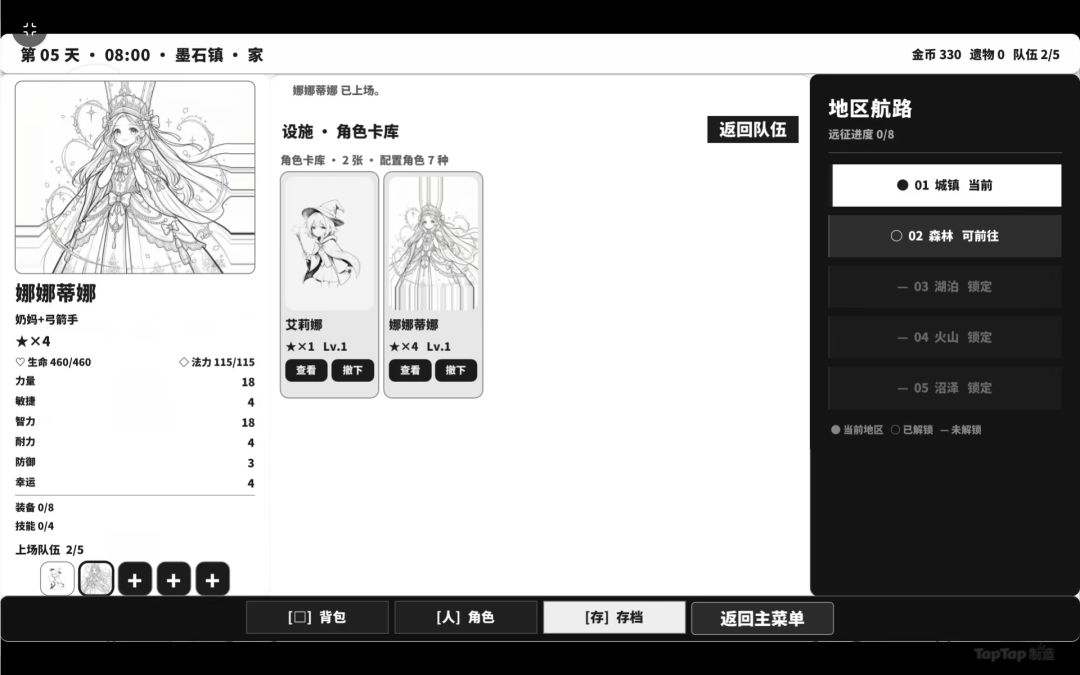Click 返回队伍 button

click(x=753, y=129)
